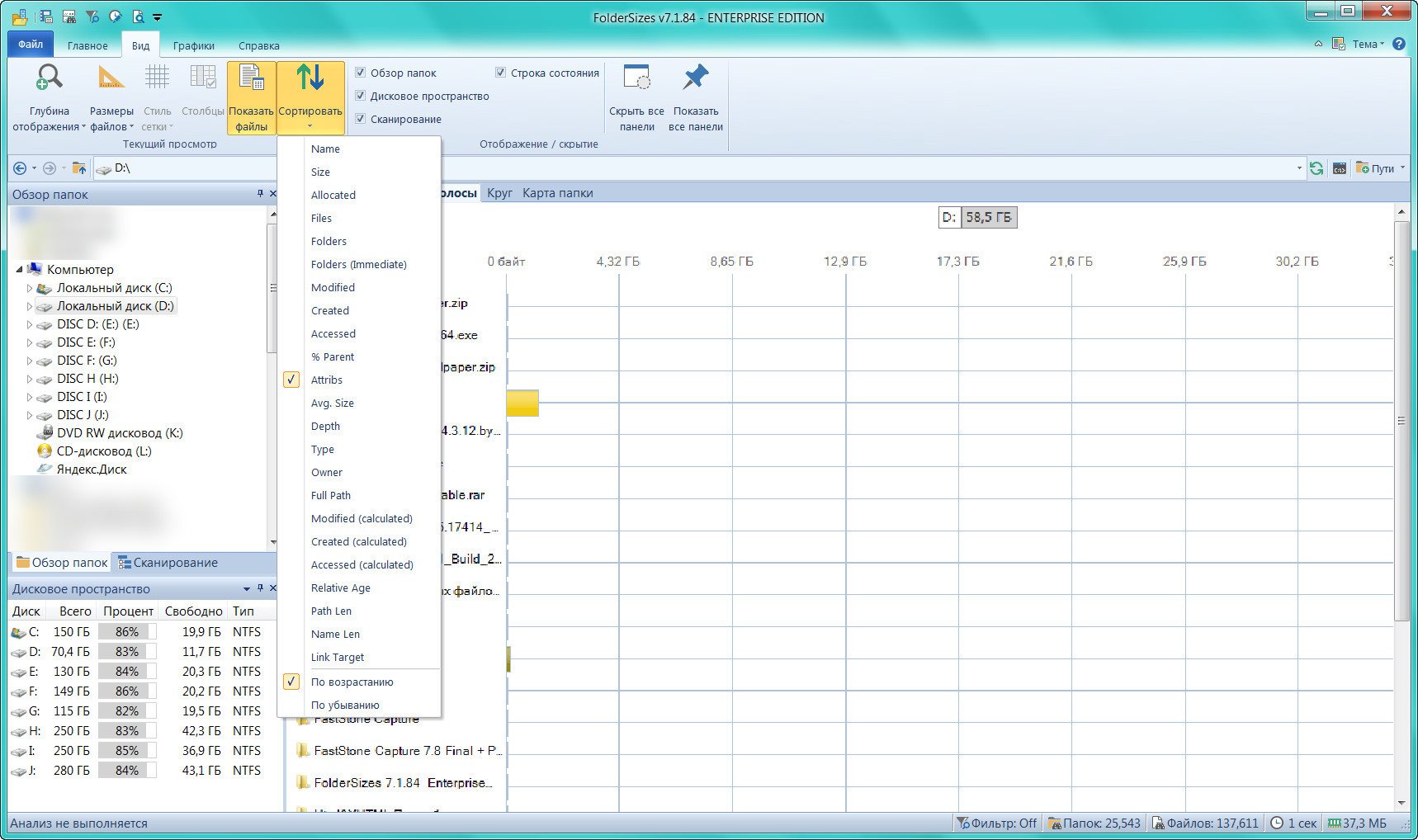Switch to Карта папки tab
The image size is (1418, 840).
[x=558, y=193]
